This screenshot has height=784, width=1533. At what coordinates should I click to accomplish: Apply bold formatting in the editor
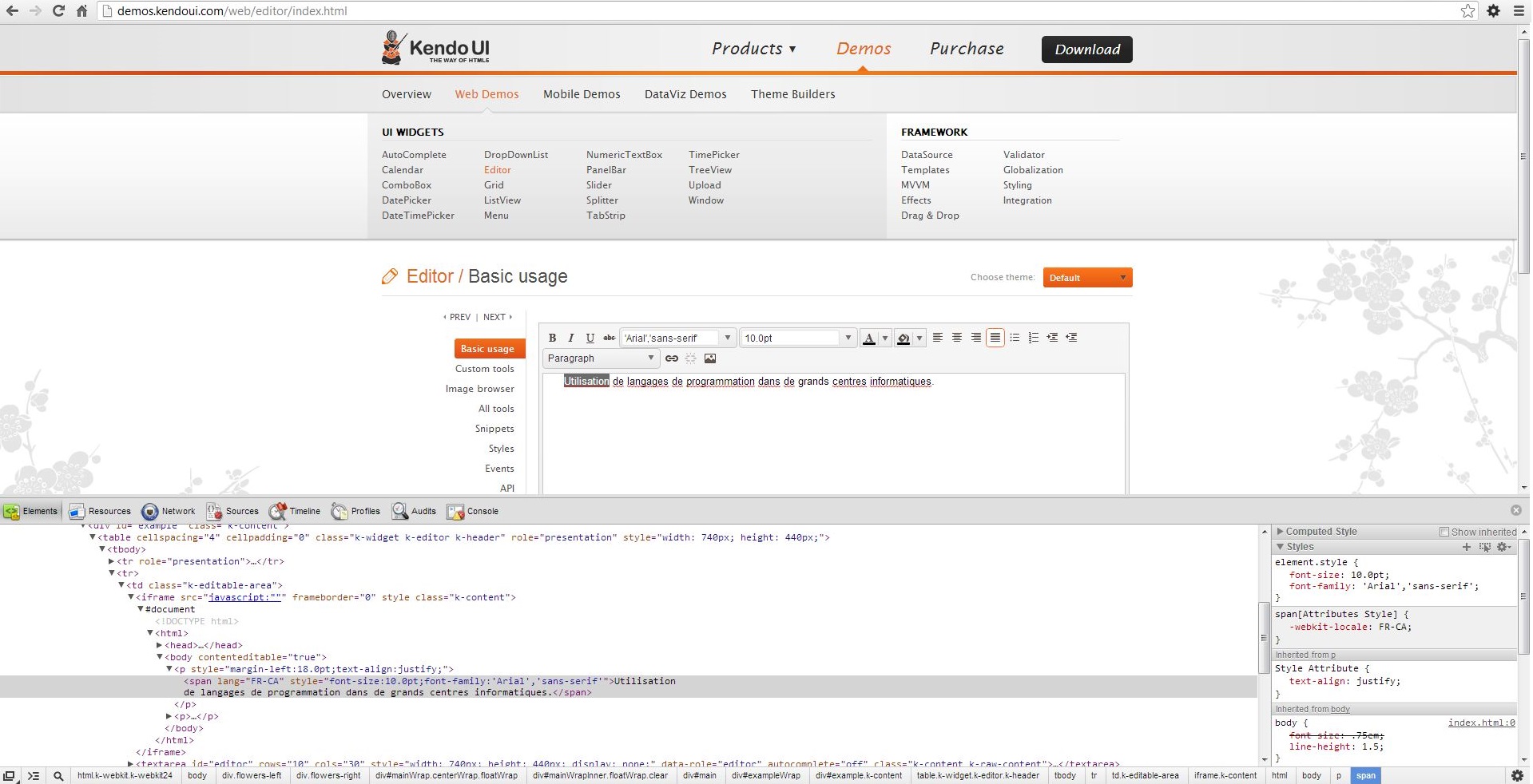[x=552, y=338]
